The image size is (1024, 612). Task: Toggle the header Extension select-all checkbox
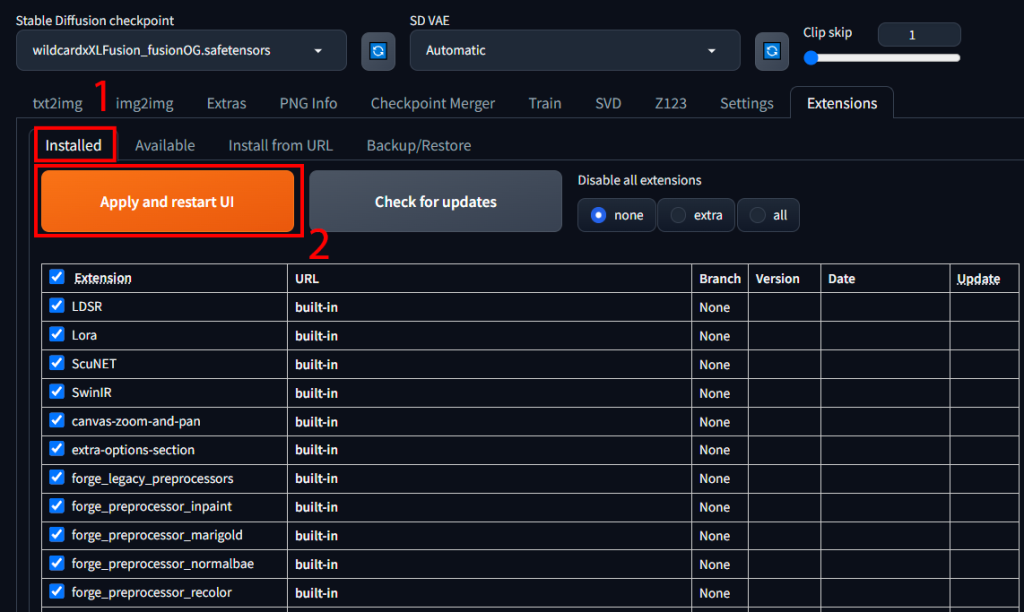coord(57,277)
